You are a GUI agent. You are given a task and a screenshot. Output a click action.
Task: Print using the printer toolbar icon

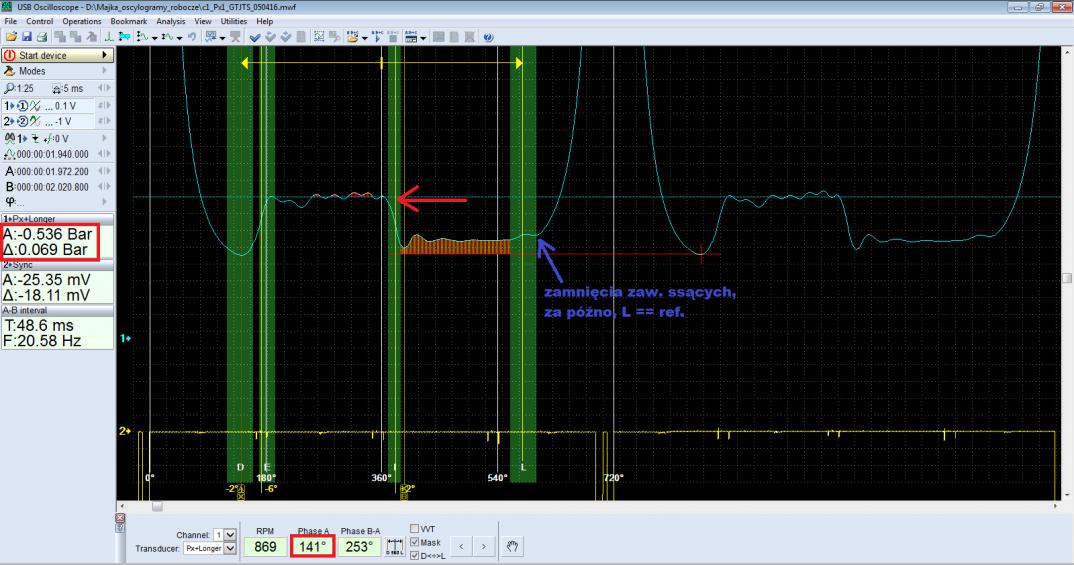coord(42,37)
